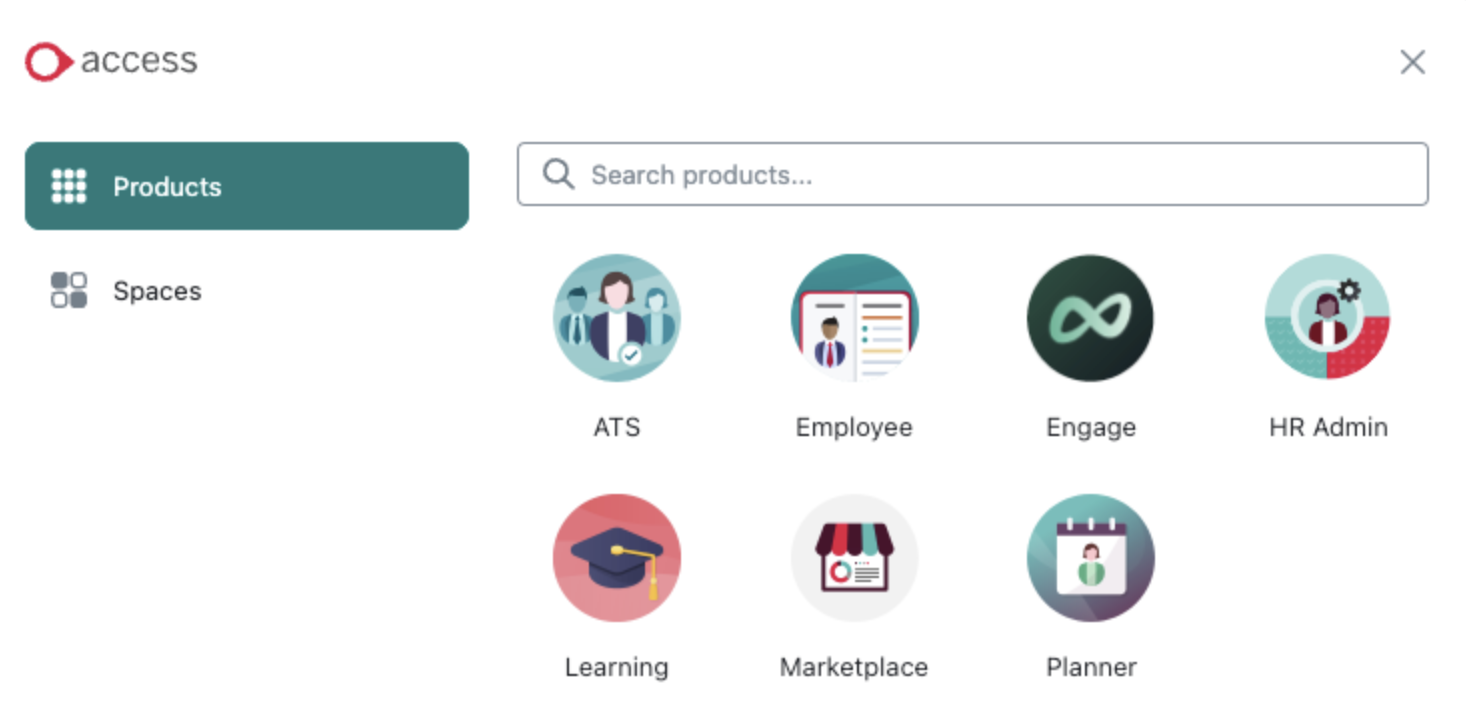Click the Access logo
Screen dimensions: 1466x710
(111, 61)
